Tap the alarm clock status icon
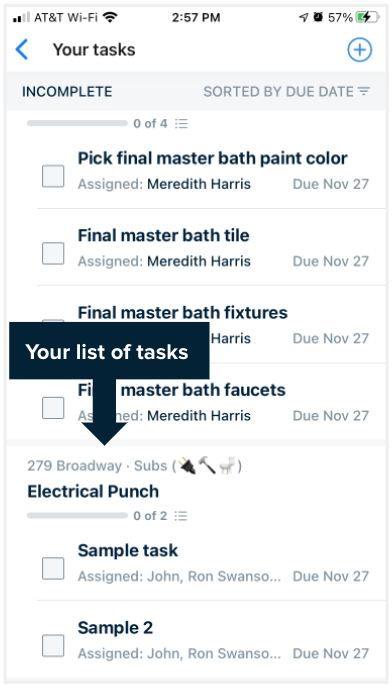Viewport: 392px width, 685px height. [x=318, y=17]
